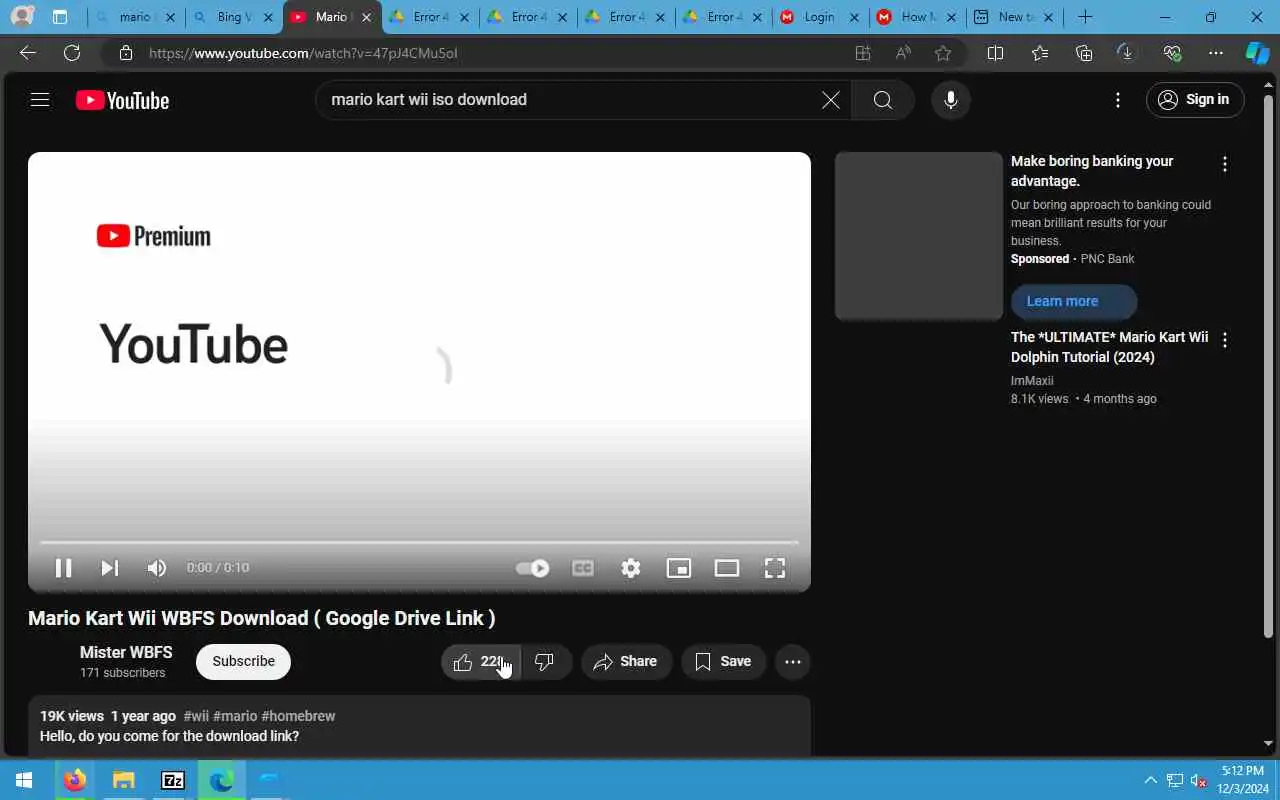1280x800 pixels.
Task: Open Browser essentials heart icon
Action: [x=1172, y=53]
